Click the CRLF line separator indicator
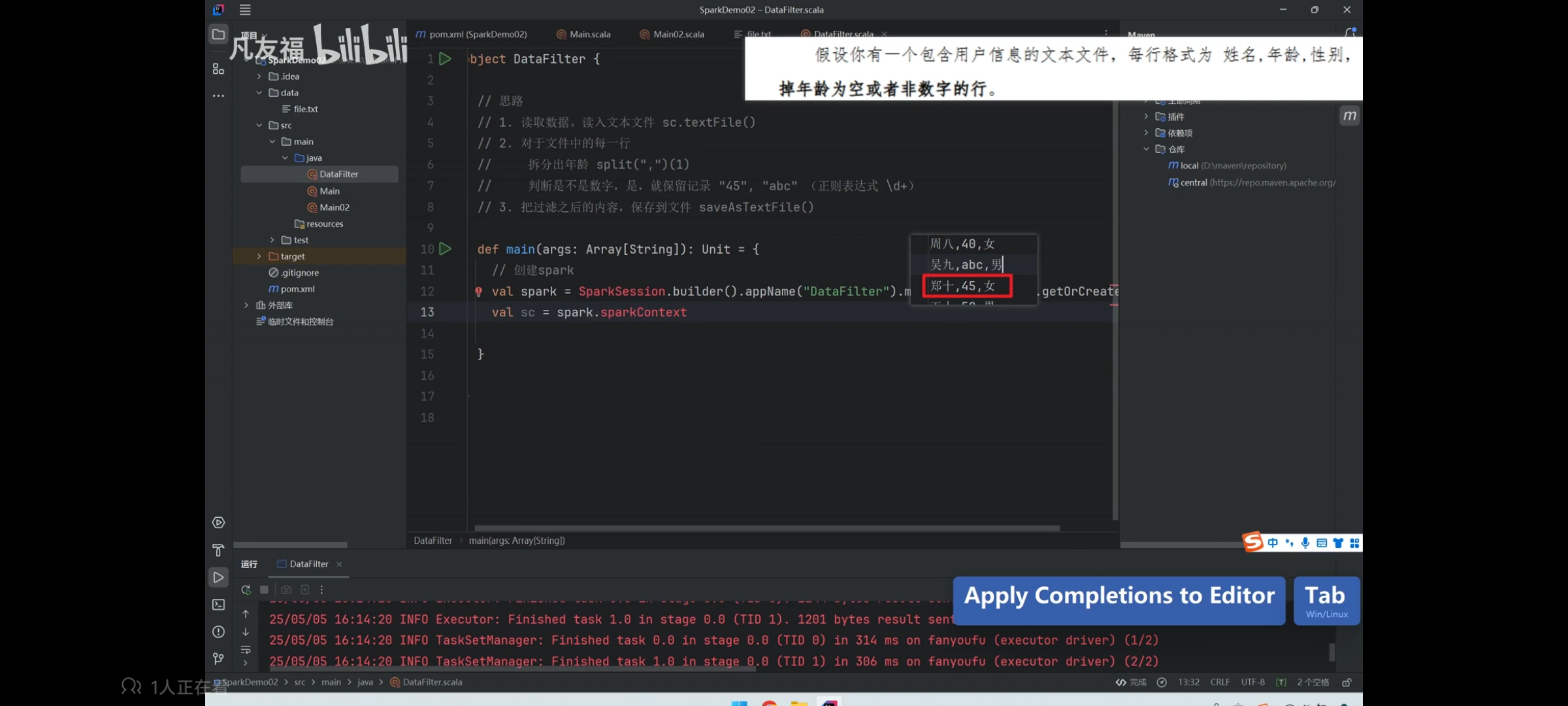This screenshot has width=1568, height=706. [x=1219, y=682]
